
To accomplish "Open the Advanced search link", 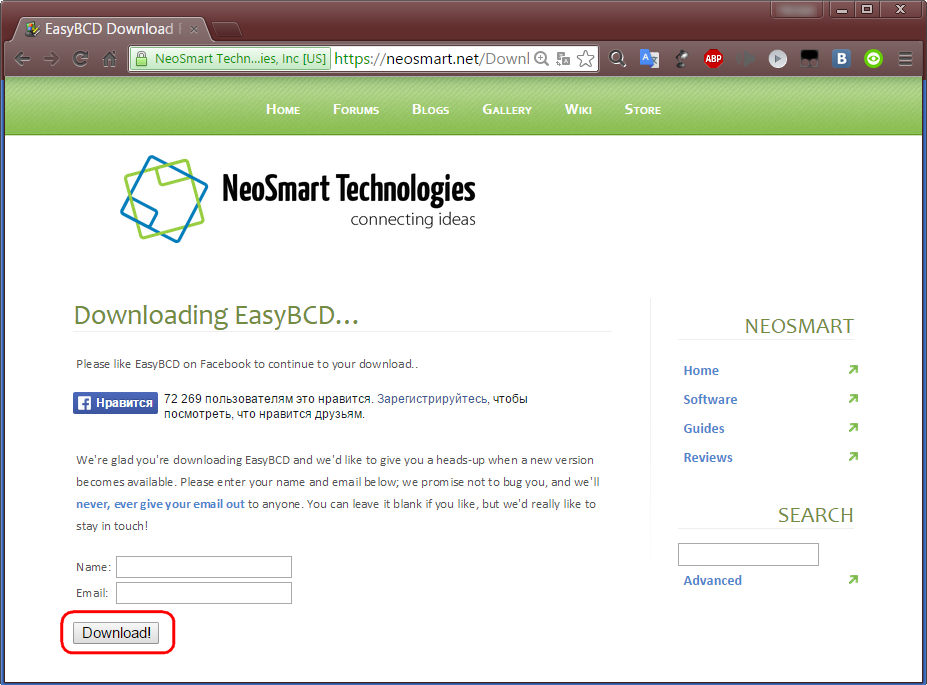I will [x=712, y=580].
